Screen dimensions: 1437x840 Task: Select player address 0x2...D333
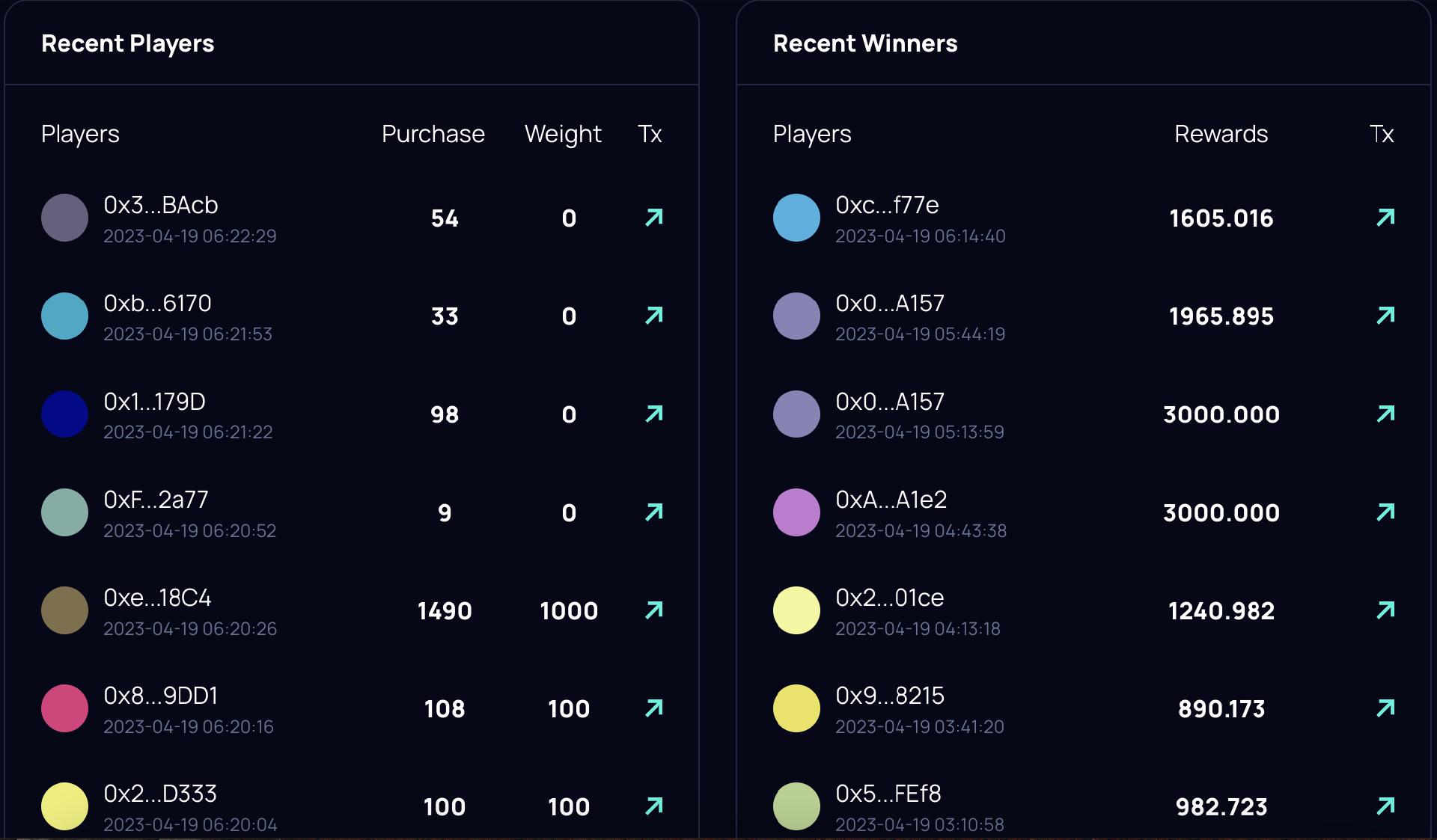point(160,794)
